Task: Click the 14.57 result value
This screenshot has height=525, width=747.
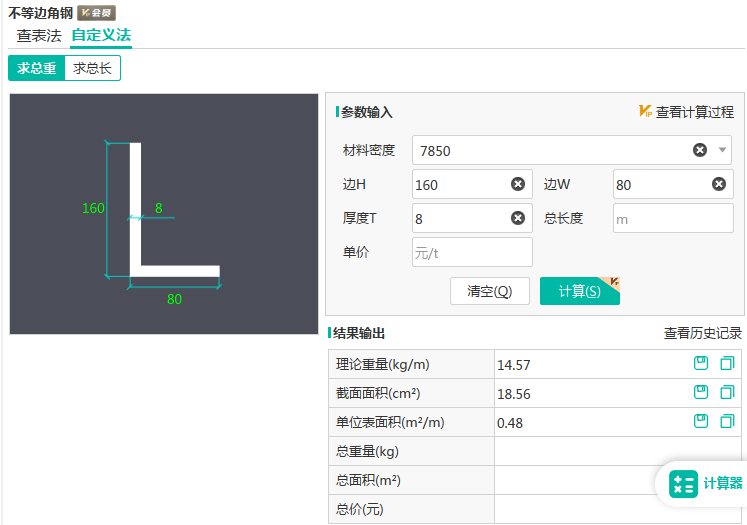Action: (x=514, y=365)
